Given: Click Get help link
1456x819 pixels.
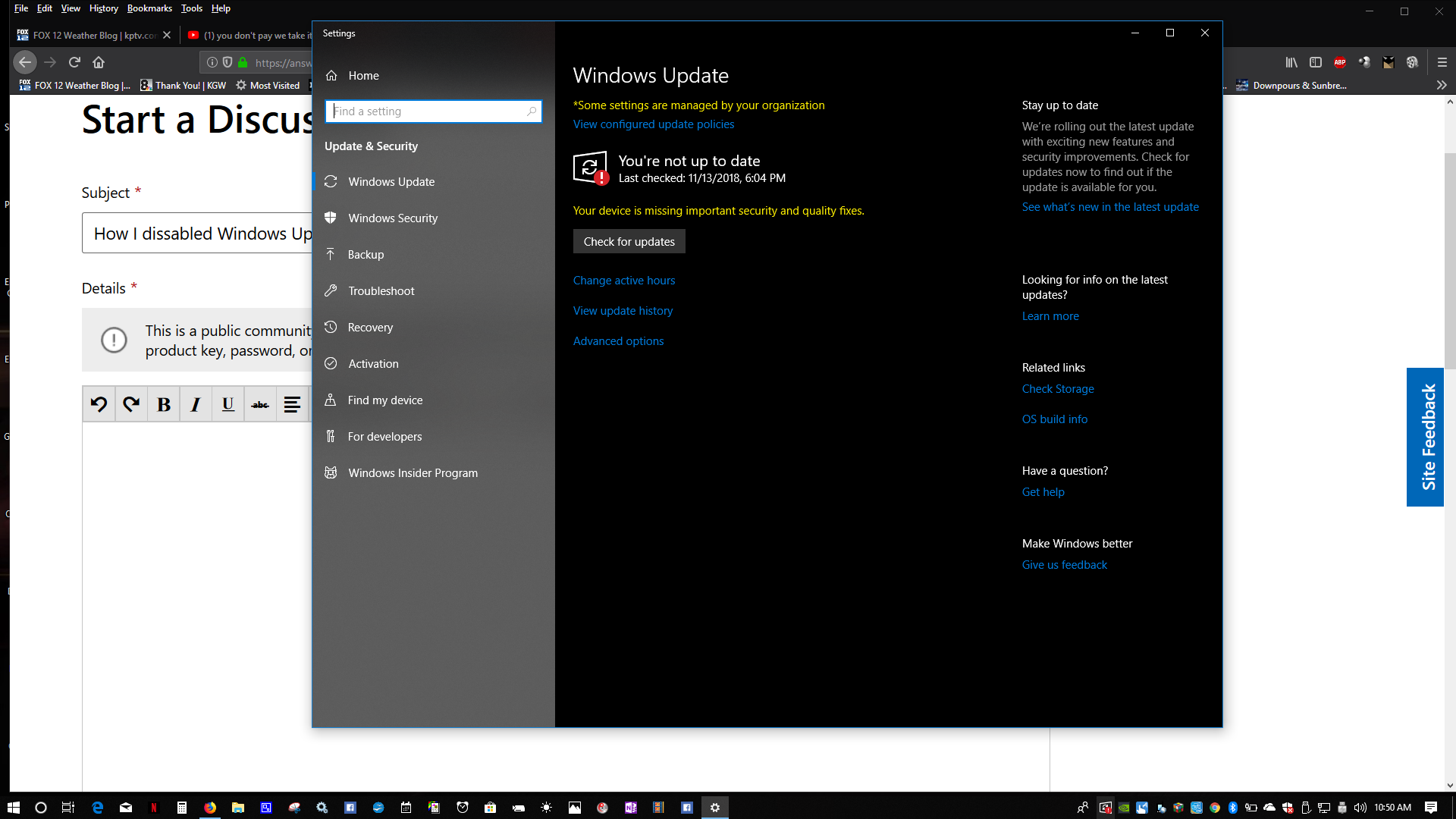Looking at the screenshot, I should (x=1043, y=492).
